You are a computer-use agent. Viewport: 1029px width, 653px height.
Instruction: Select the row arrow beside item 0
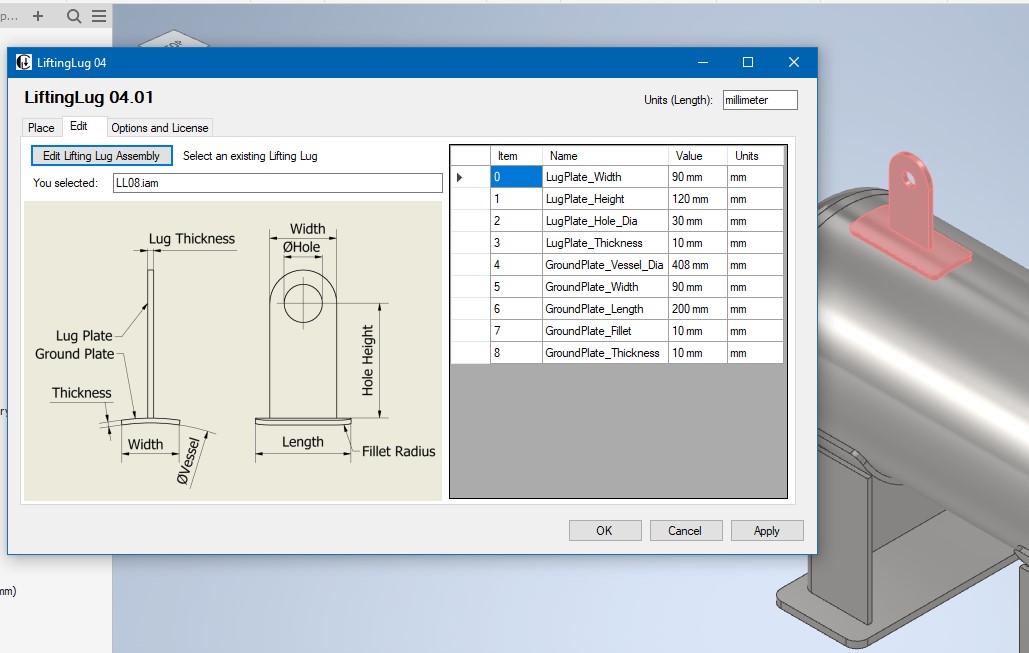(x=461, y=177)
